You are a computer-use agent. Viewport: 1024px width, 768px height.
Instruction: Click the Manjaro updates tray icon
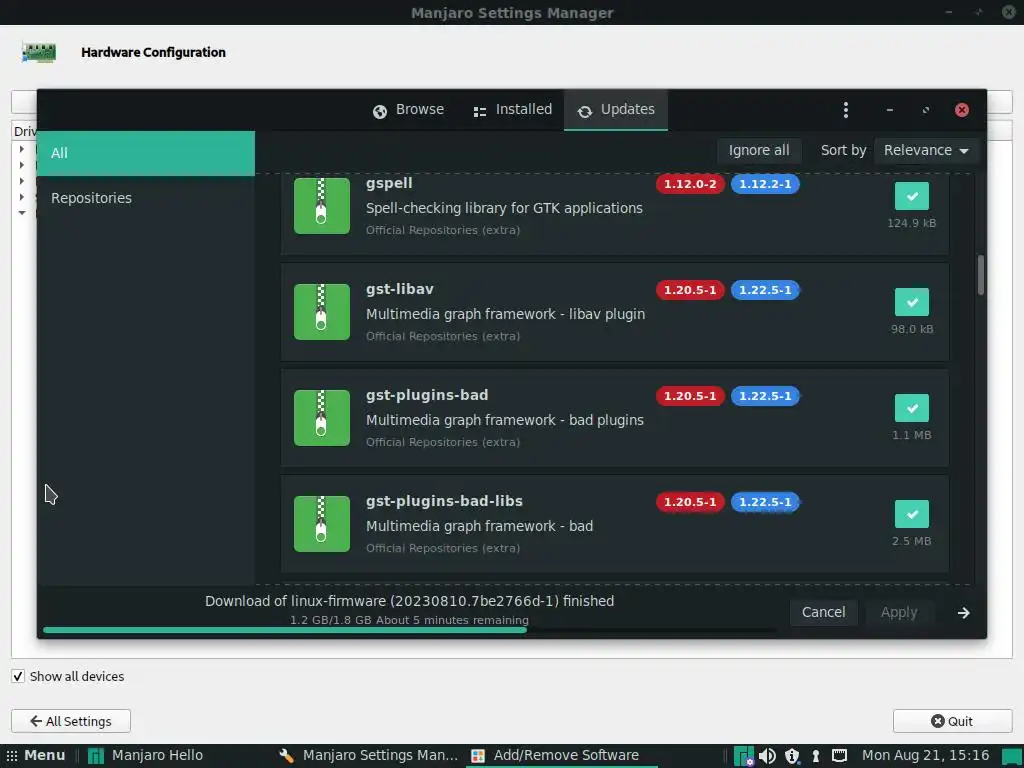(744, 756)
